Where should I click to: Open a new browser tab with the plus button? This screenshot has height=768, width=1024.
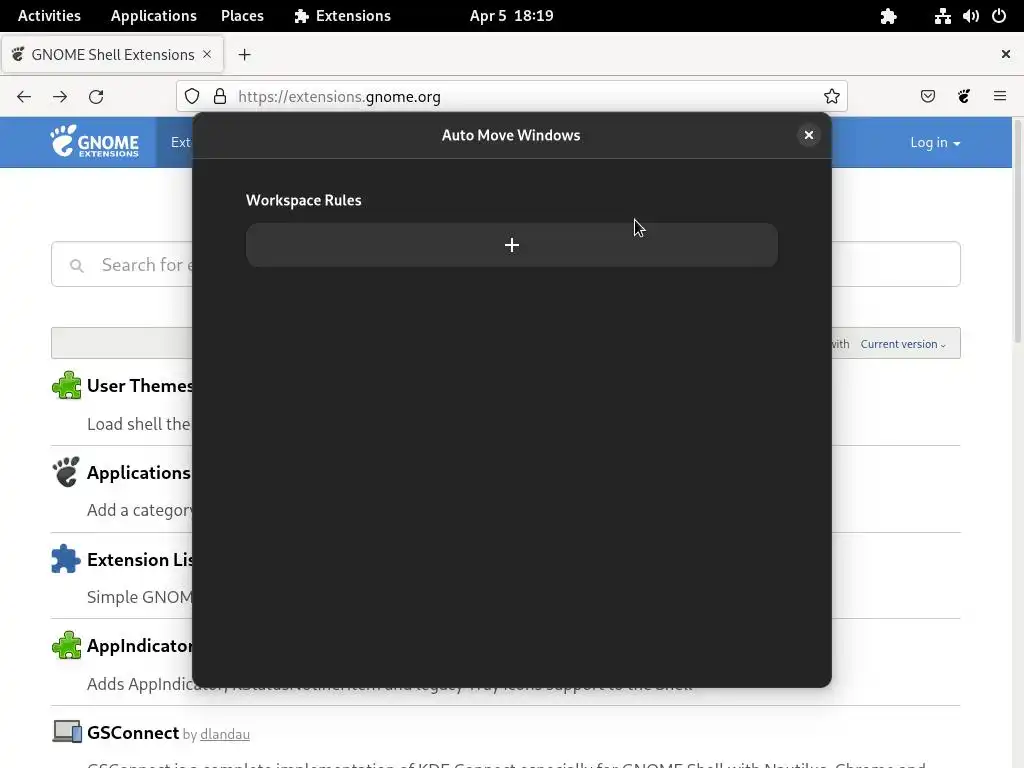[244, 54]
